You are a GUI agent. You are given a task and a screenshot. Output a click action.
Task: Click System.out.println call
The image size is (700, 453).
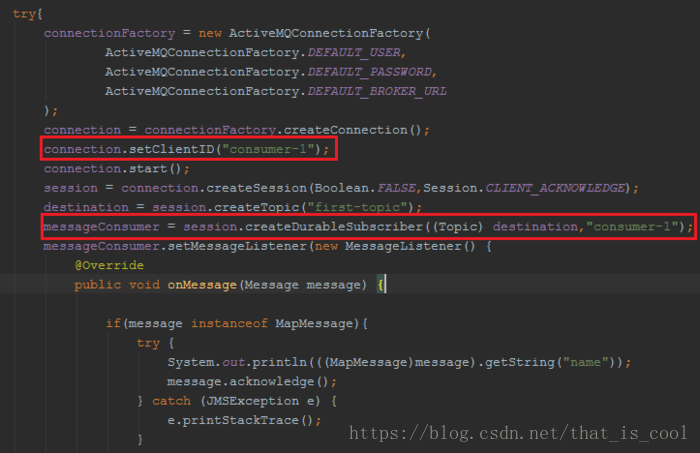(x=237, y=362)
